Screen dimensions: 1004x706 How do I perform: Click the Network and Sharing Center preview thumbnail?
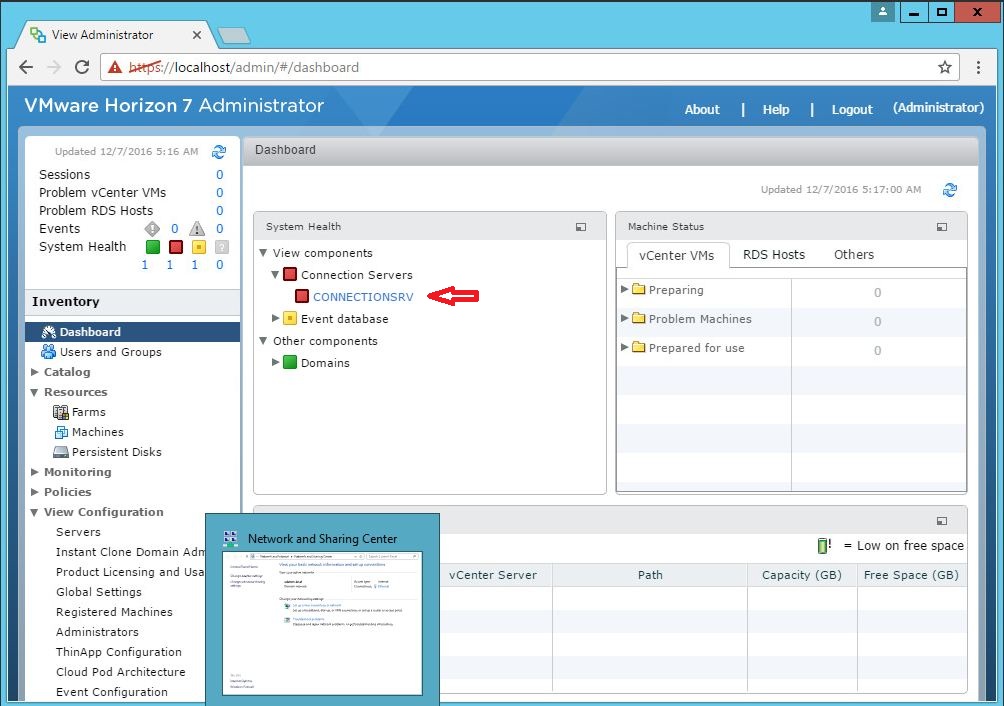pyautogui.click(x=322, y=623)
